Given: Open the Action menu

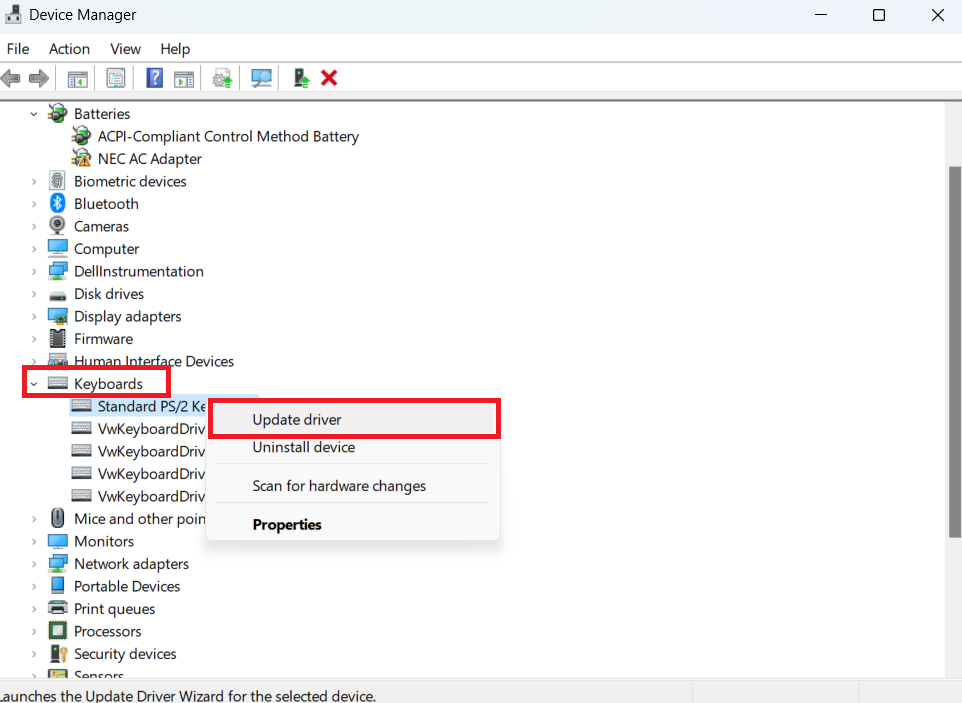Looking at the screenshot, I should pyautogui.click(x=69, y=48).
